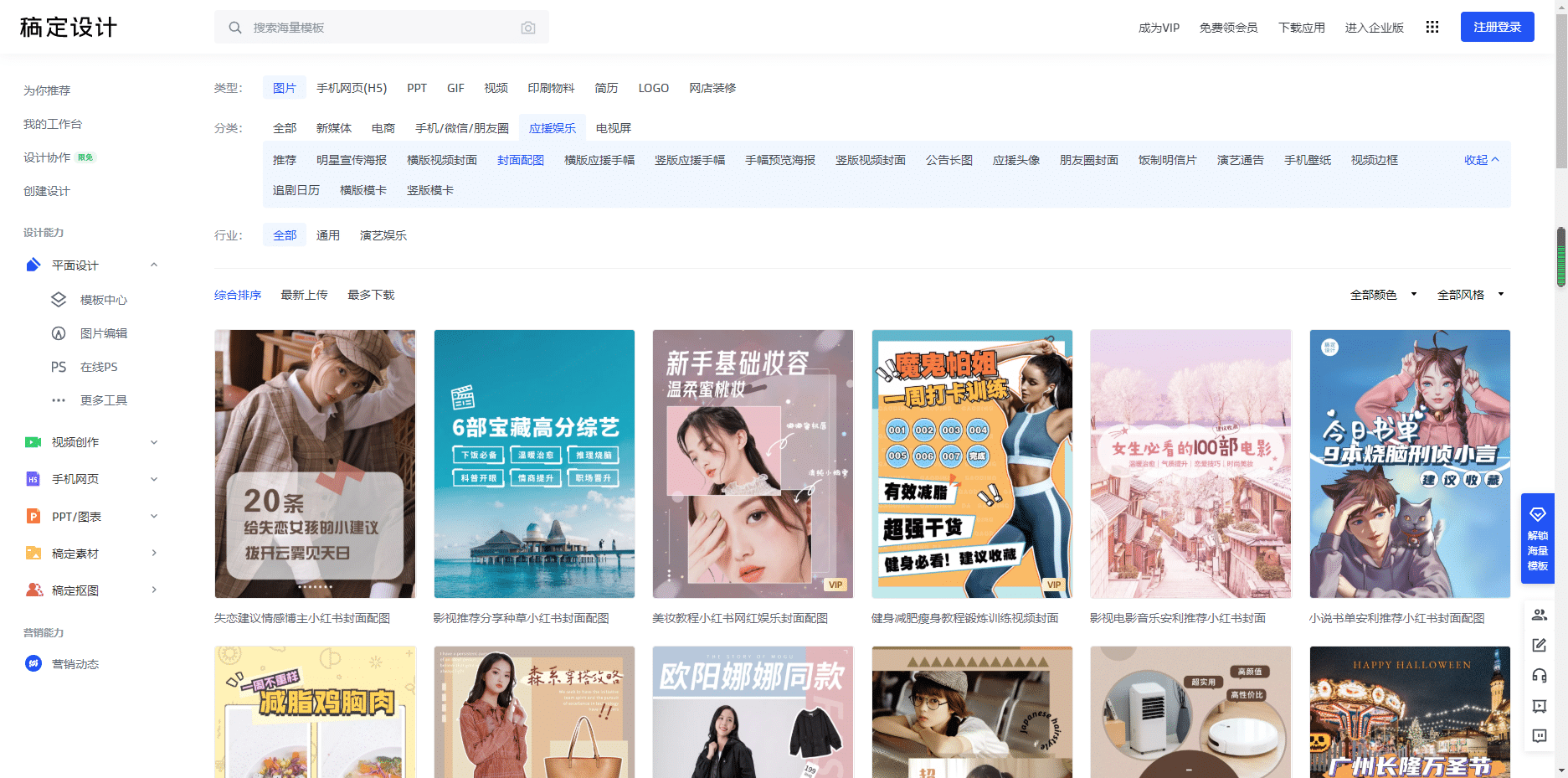This screenshot has width=1568, height=778.
Task: Click 创建设计 in sidebar
Action: click(47, 191)
